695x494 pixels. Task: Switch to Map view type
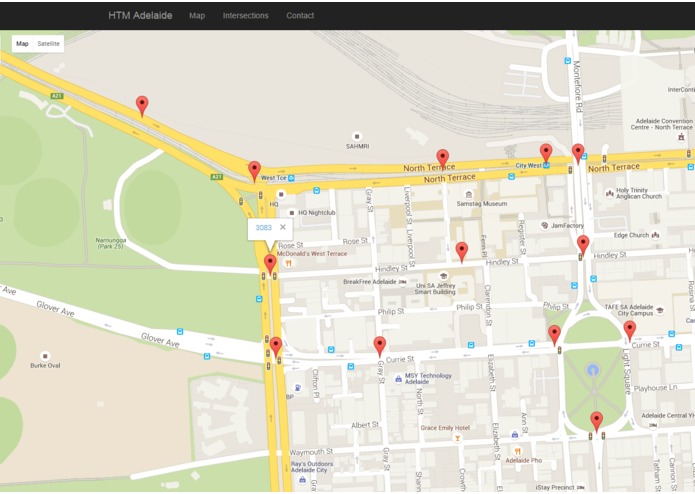click(x=22, y=43)
